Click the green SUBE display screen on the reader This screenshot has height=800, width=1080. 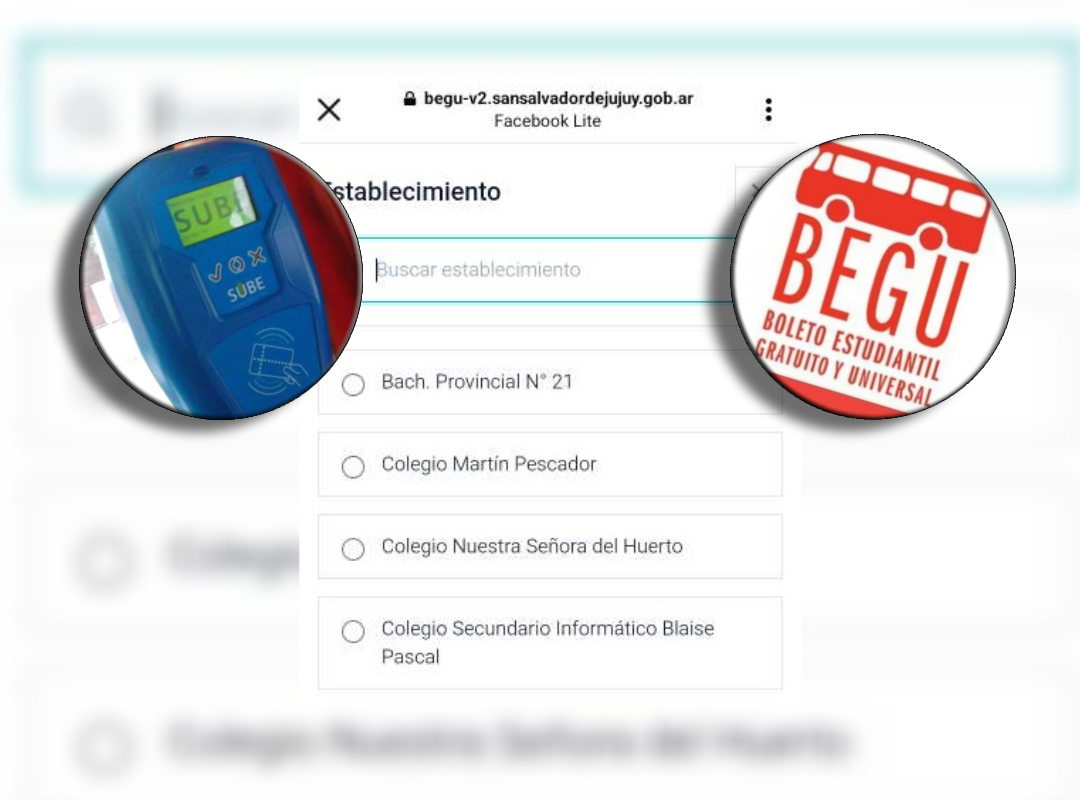[x=210, y=212]
